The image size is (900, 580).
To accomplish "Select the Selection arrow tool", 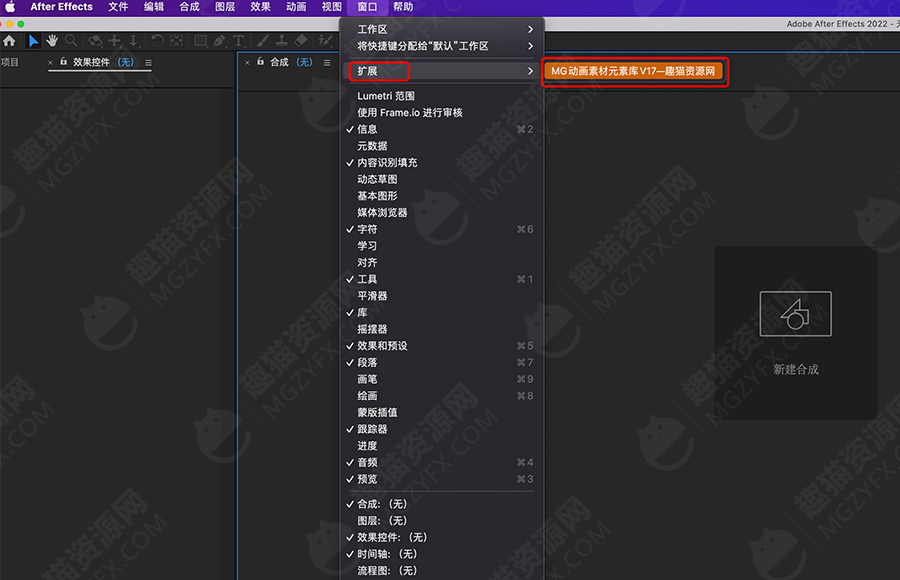I will point(33,41).
